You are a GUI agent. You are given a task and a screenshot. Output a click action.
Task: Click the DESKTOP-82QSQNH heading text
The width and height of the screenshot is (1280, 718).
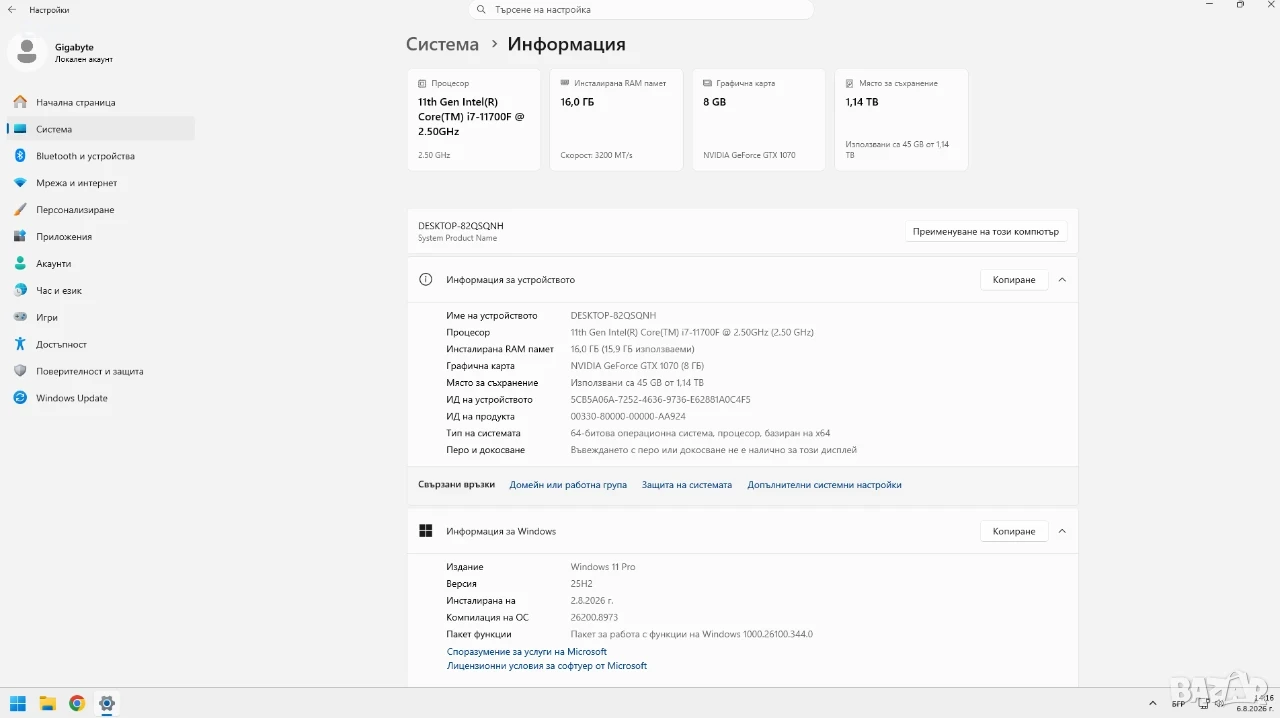point(461,226)
